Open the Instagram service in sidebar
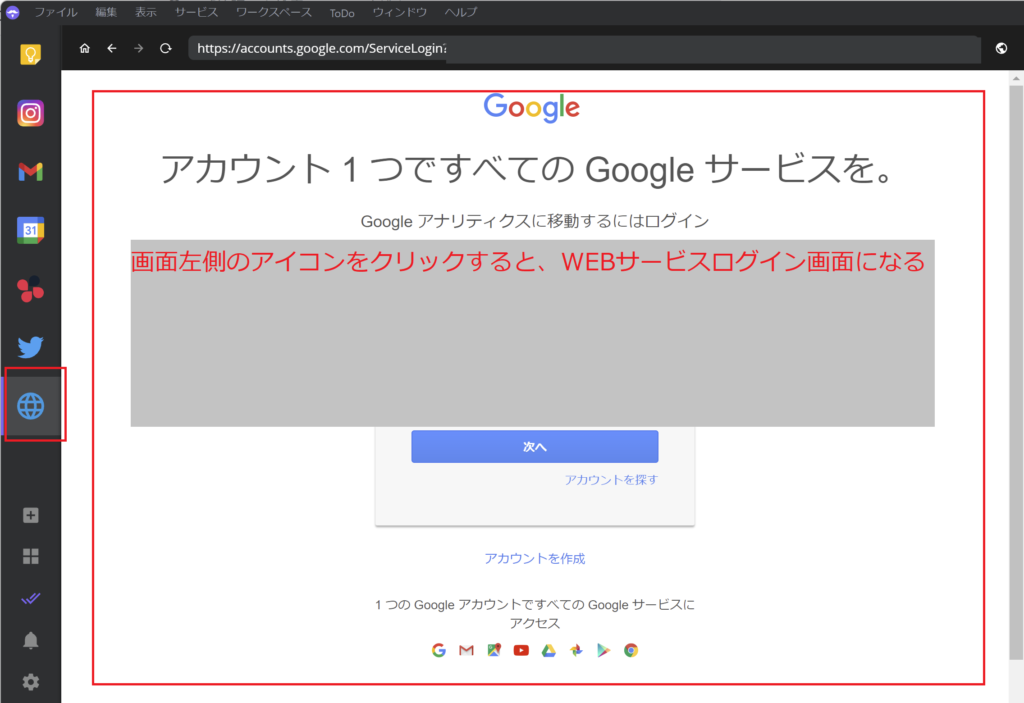1024x703 pixels. pos(31,113)
